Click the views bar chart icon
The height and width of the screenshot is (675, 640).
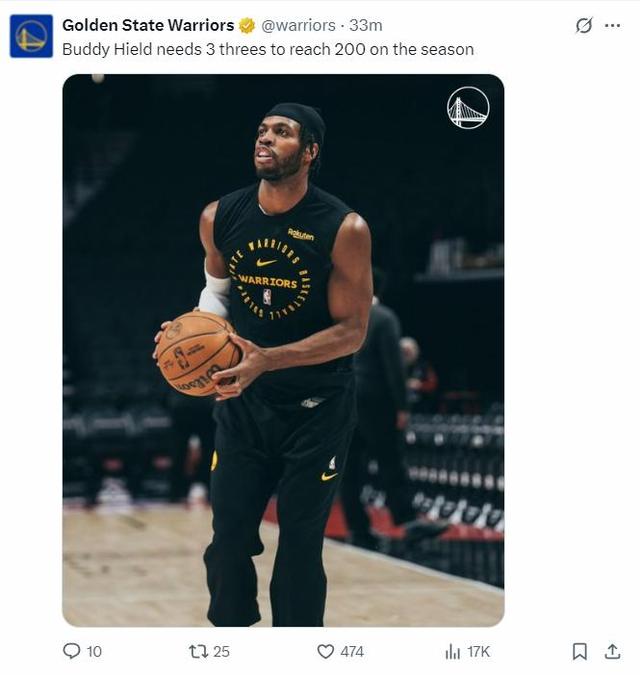452,651
